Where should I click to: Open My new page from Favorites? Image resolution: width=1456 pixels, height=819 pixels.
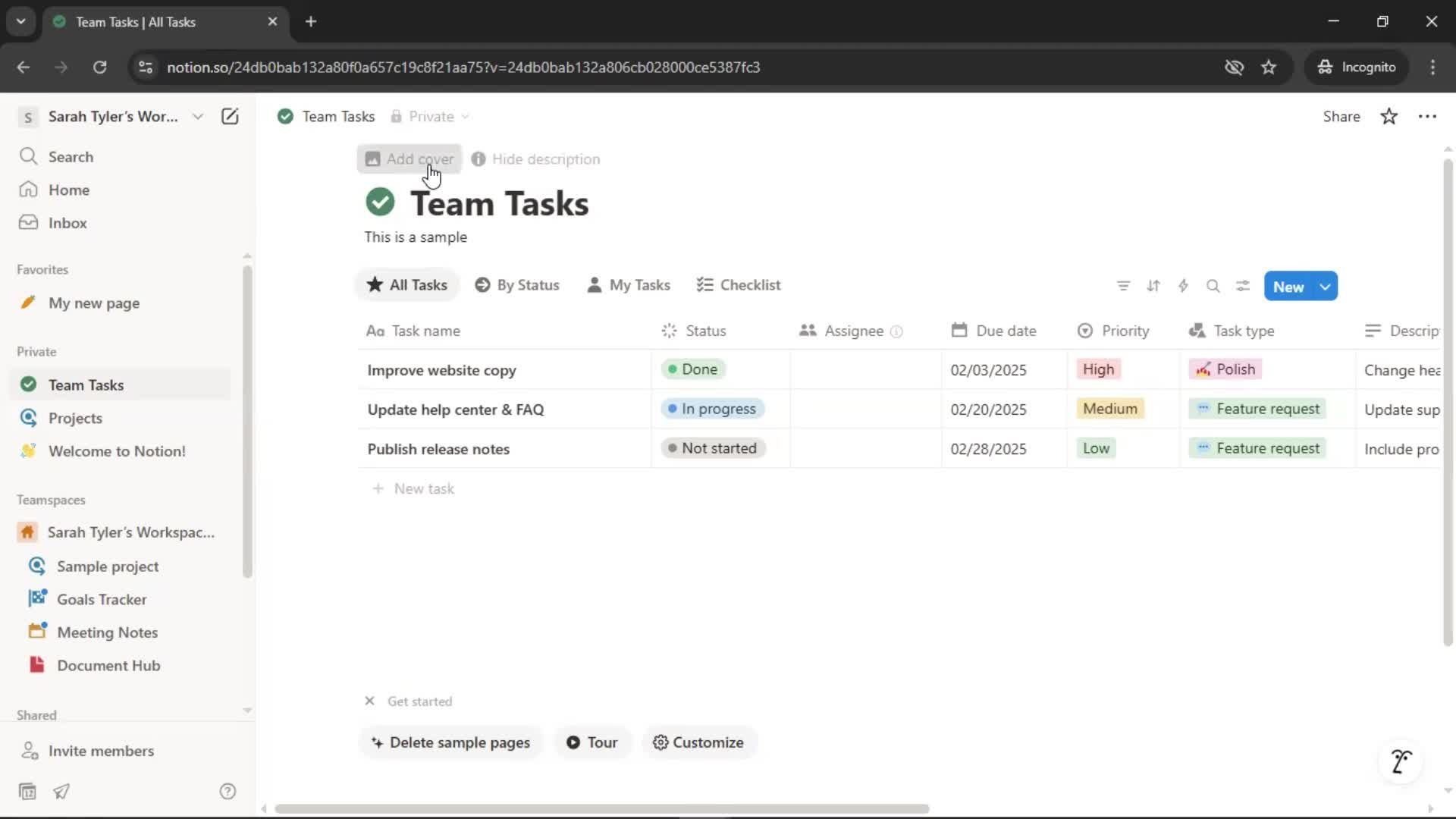coord(94,303)
